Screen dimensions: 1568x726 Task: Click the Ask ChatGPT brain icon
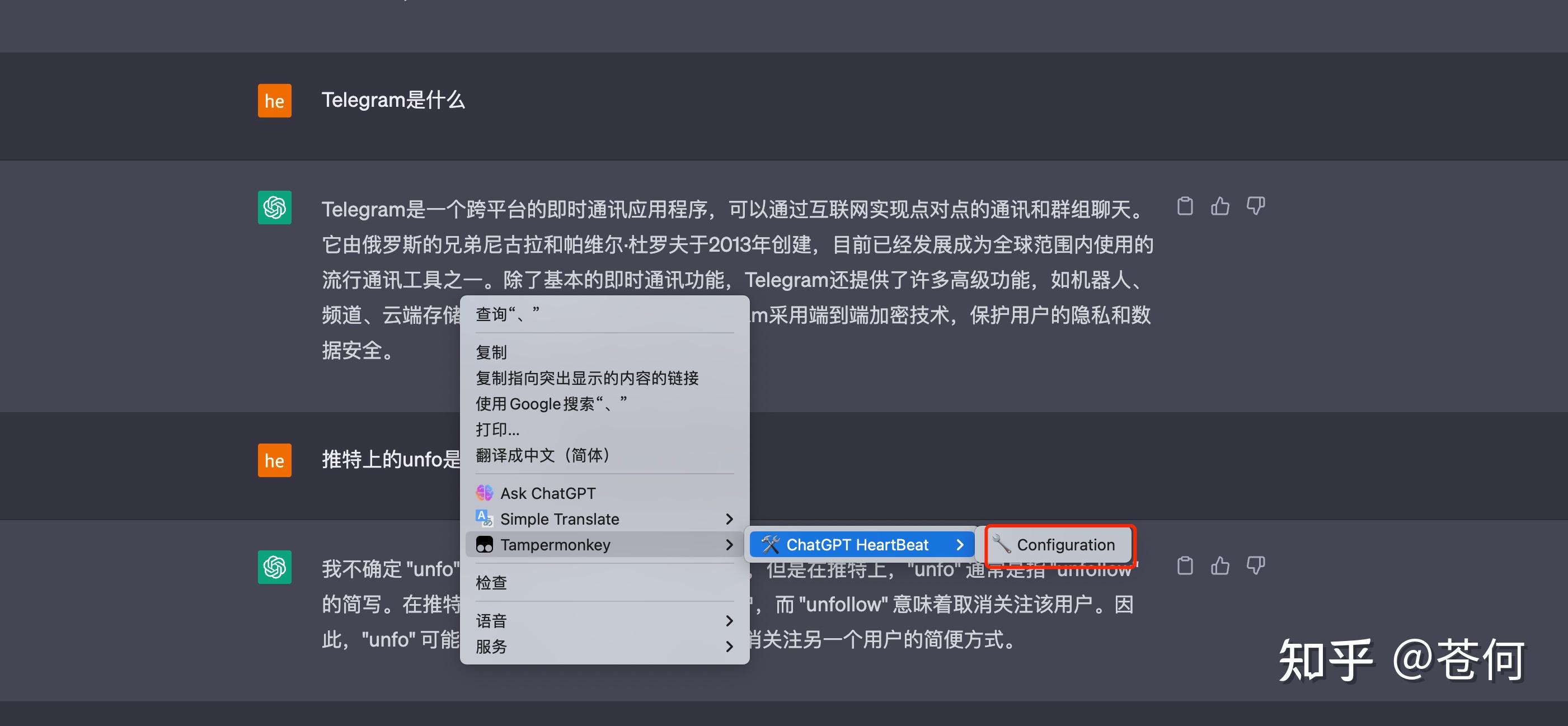(x=485, y=493)
